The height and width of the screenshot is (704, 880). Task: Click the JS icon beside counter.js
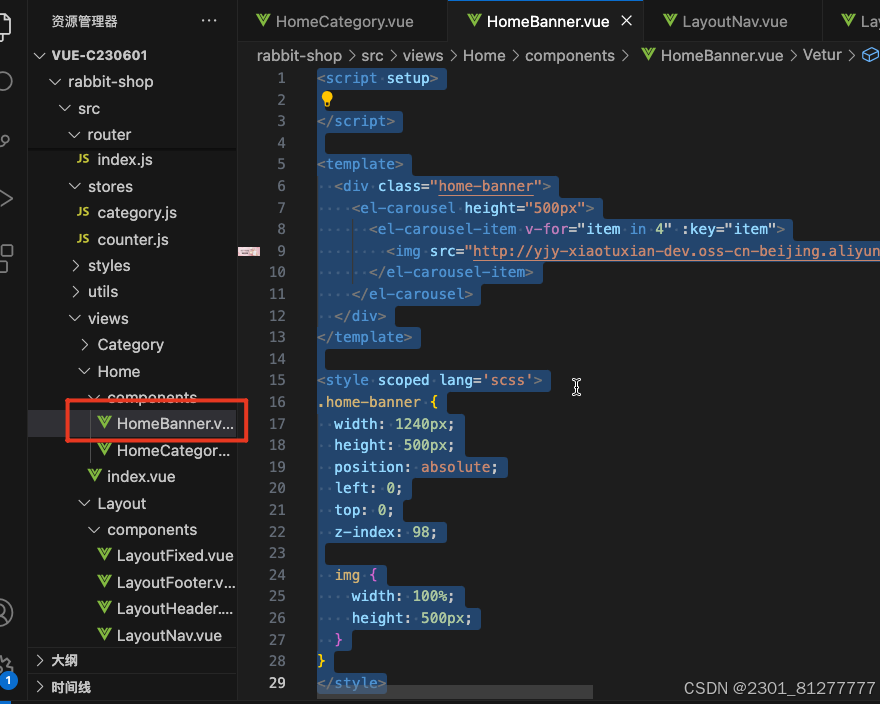tap(83, 239)
